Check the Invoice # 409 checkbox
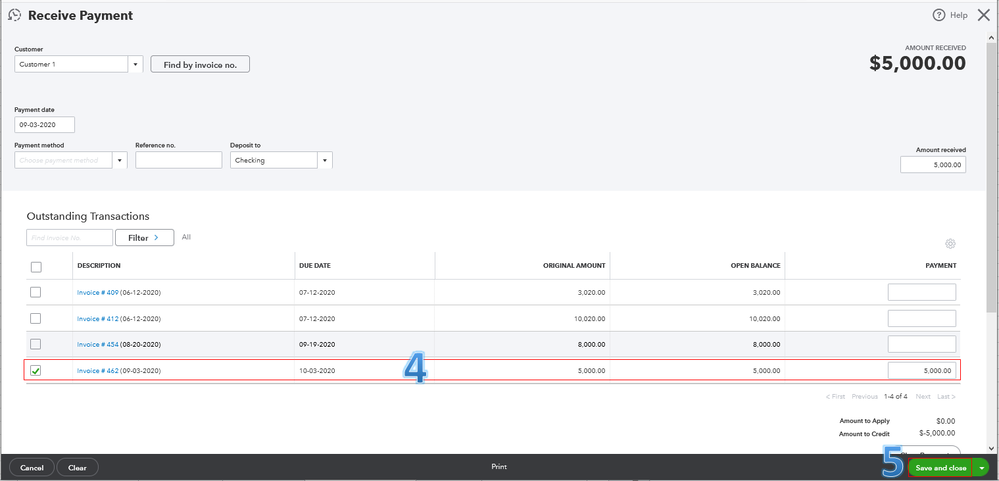The image size is (999, 481). pyautogui.click(x=36, y=292)
